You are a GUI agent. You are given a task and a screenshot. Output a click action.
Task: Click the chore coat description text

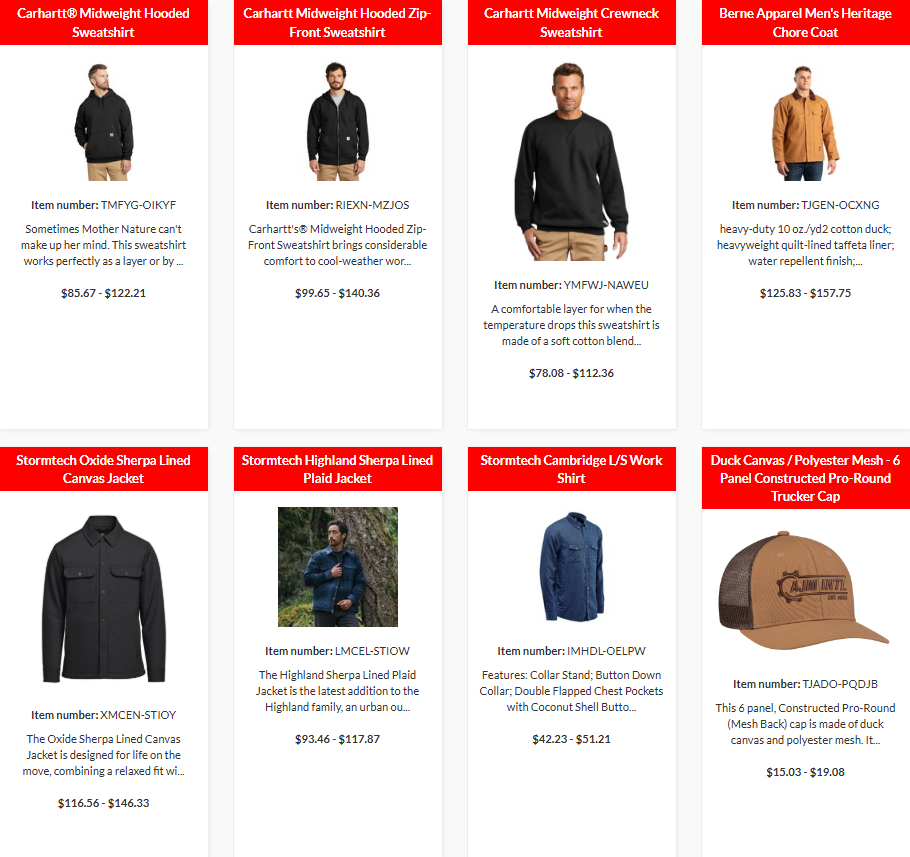pos(806,245)
